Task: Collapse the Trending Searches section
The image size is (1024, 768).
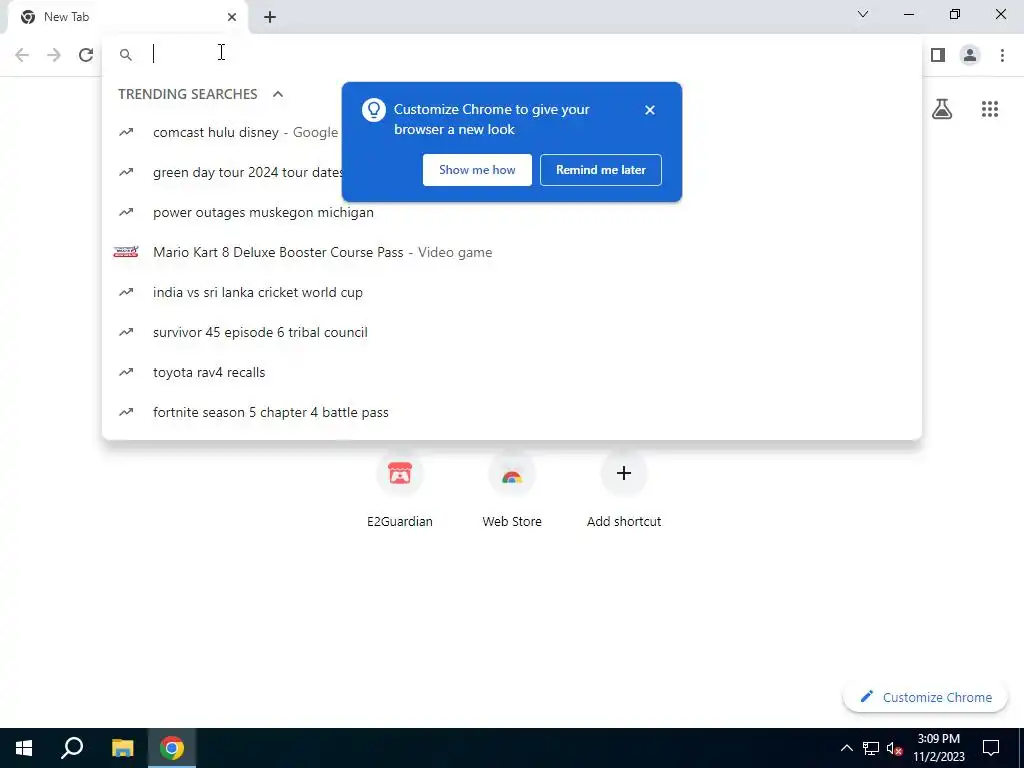Action: click(x=278, y=94)
